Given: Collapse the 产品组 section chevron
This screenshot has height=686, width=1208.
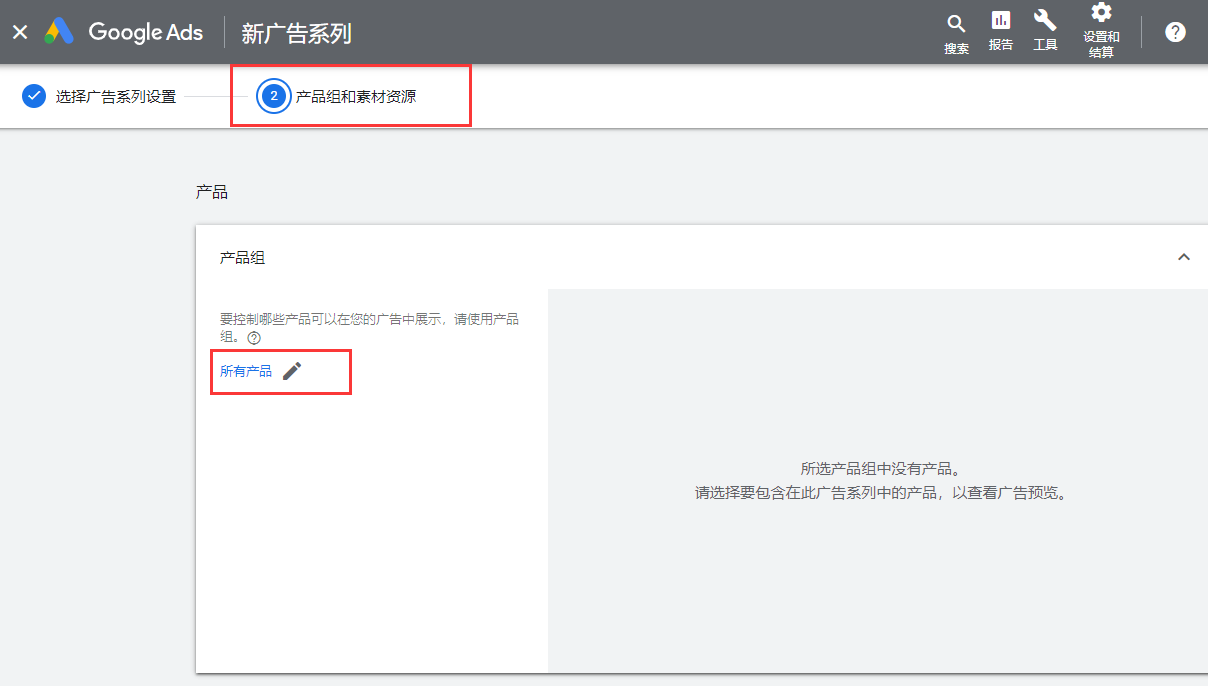Looking at the screenshot, I should [1184, 257].
